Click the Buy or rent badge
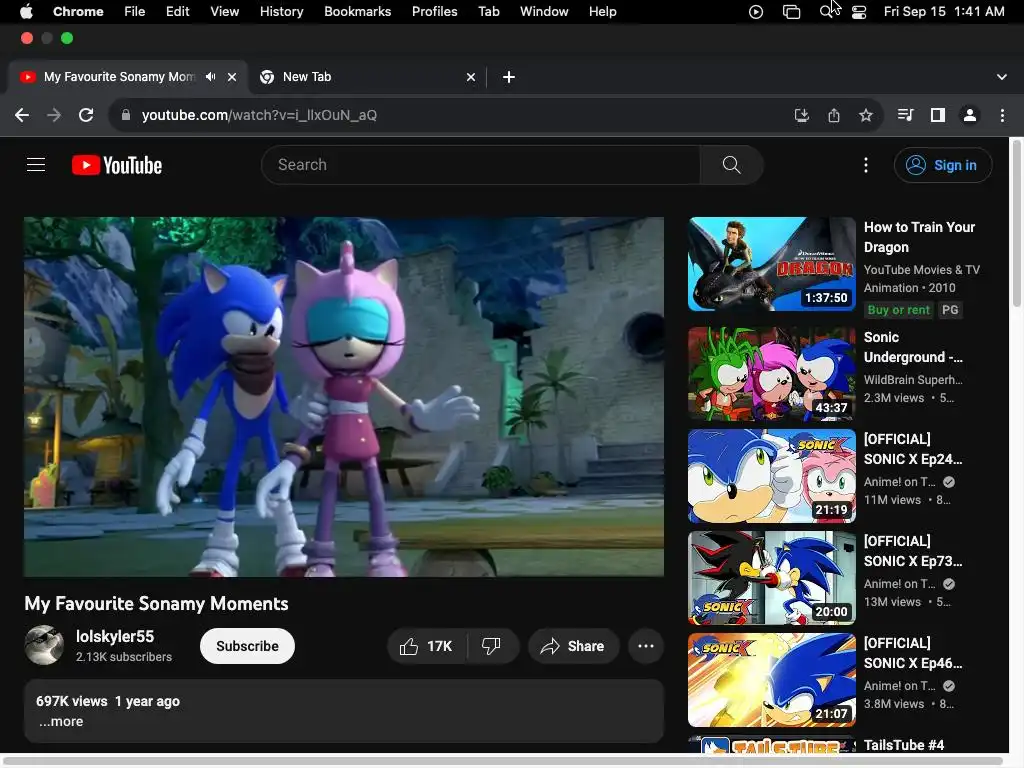Viewport: 1024px width, 768px height. click(898, 310)
